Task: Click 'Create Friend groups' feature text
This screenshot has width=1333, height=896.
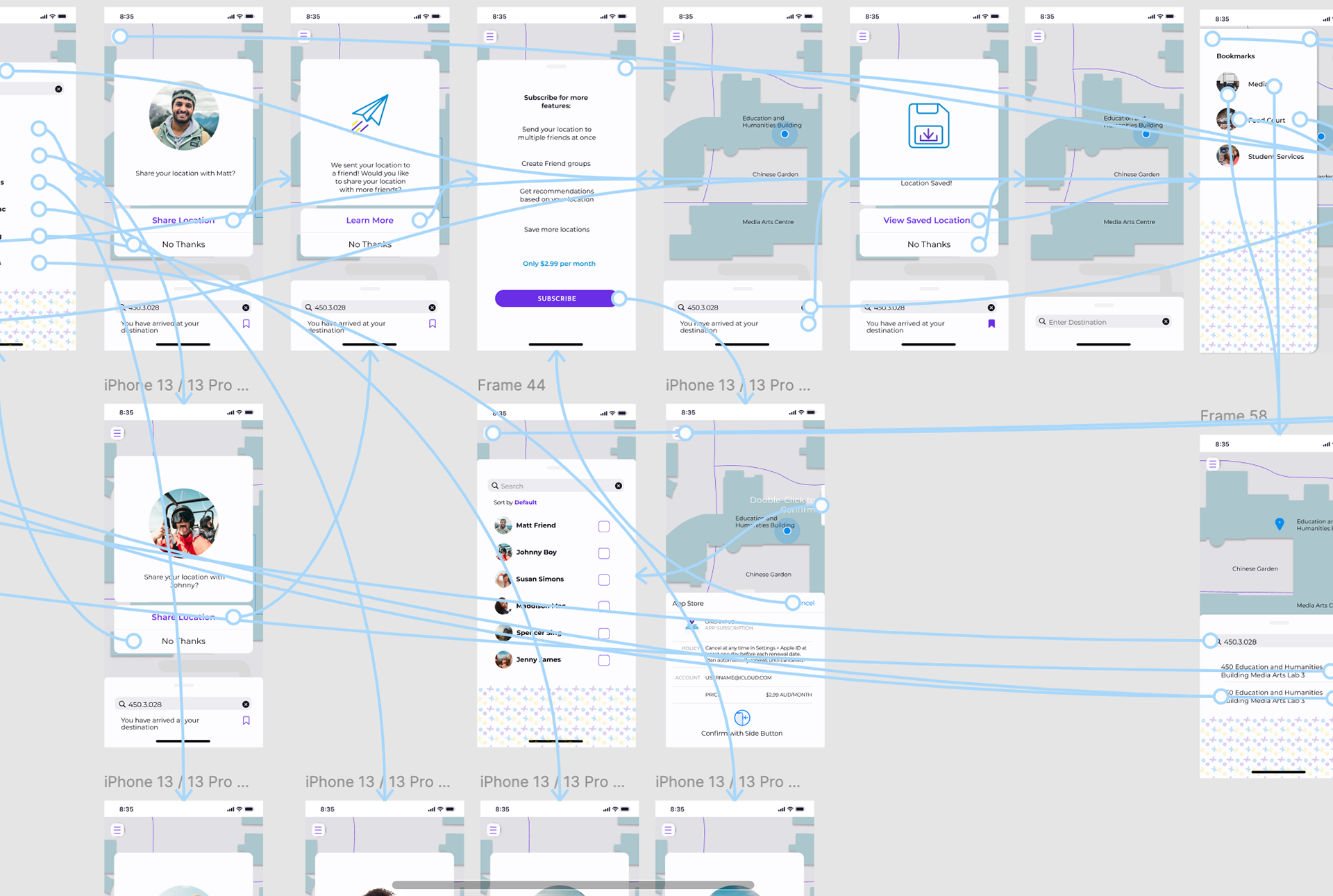Action: click(556, 164)
